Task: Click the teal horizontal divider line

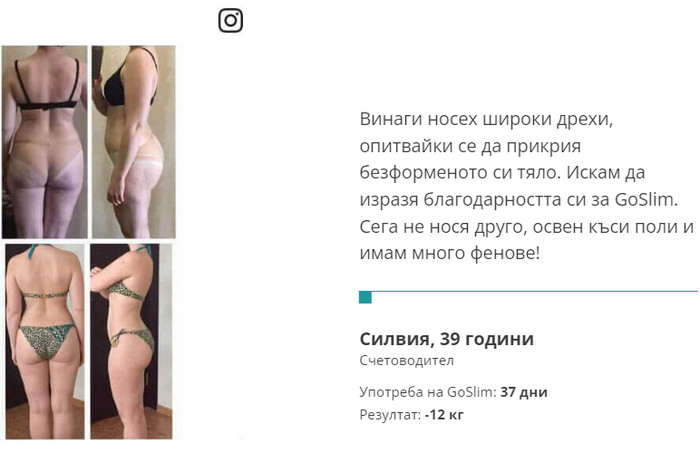Action: [x=528, y=291]
